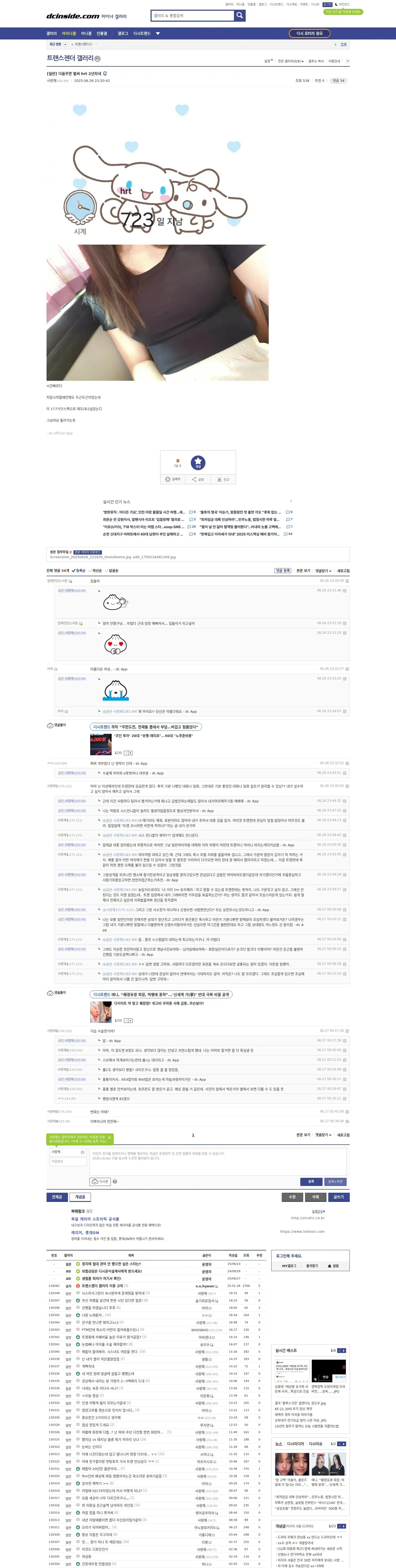
Task: Click the mobile-post icon next to the title
Action: 105,73
